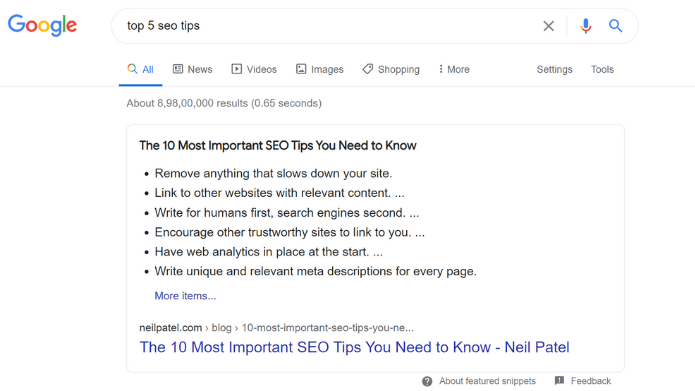This screenshot has height=391, width=695.
Task: Open the Images results tab
Action: (x=320, y=69)
